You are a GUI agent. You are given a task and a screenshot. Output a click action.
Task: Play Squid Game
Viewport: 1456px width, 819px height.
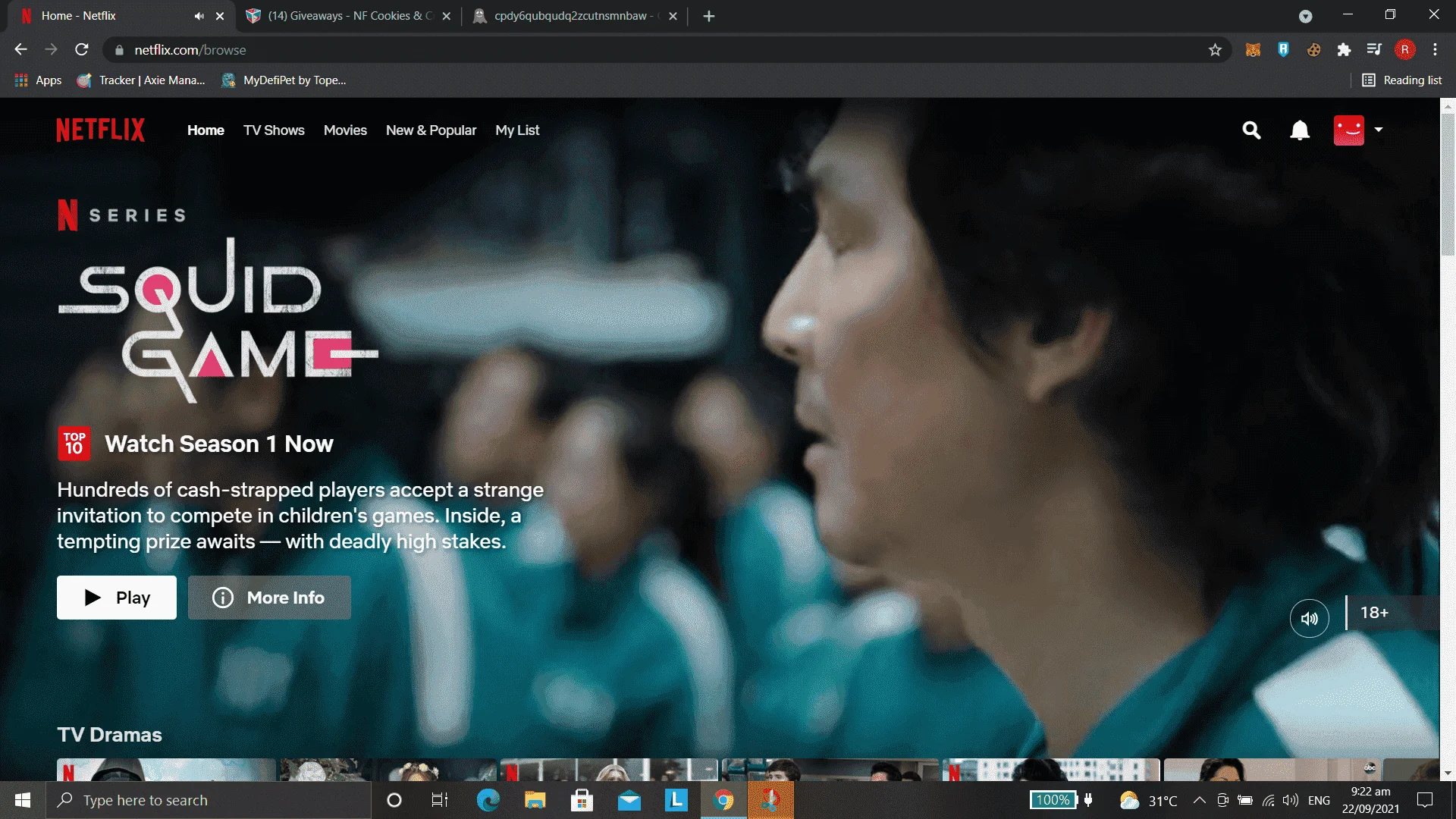tap(117, 598)
